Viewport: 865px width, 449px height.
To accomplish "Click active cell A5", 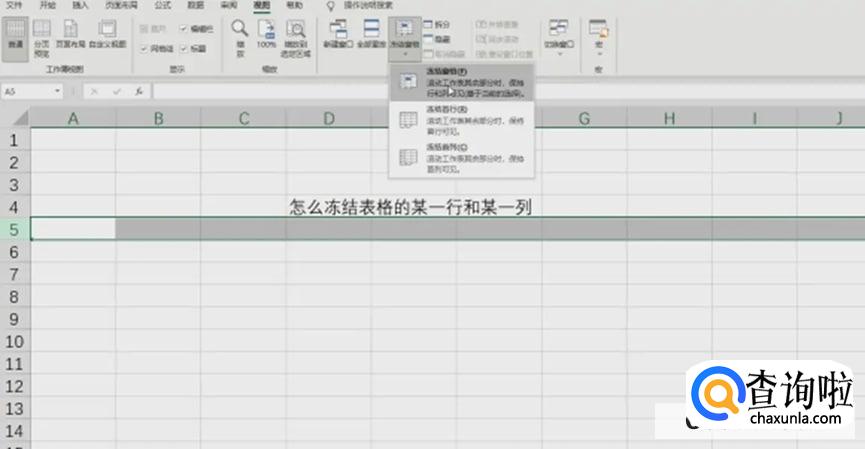I will 73,229.
